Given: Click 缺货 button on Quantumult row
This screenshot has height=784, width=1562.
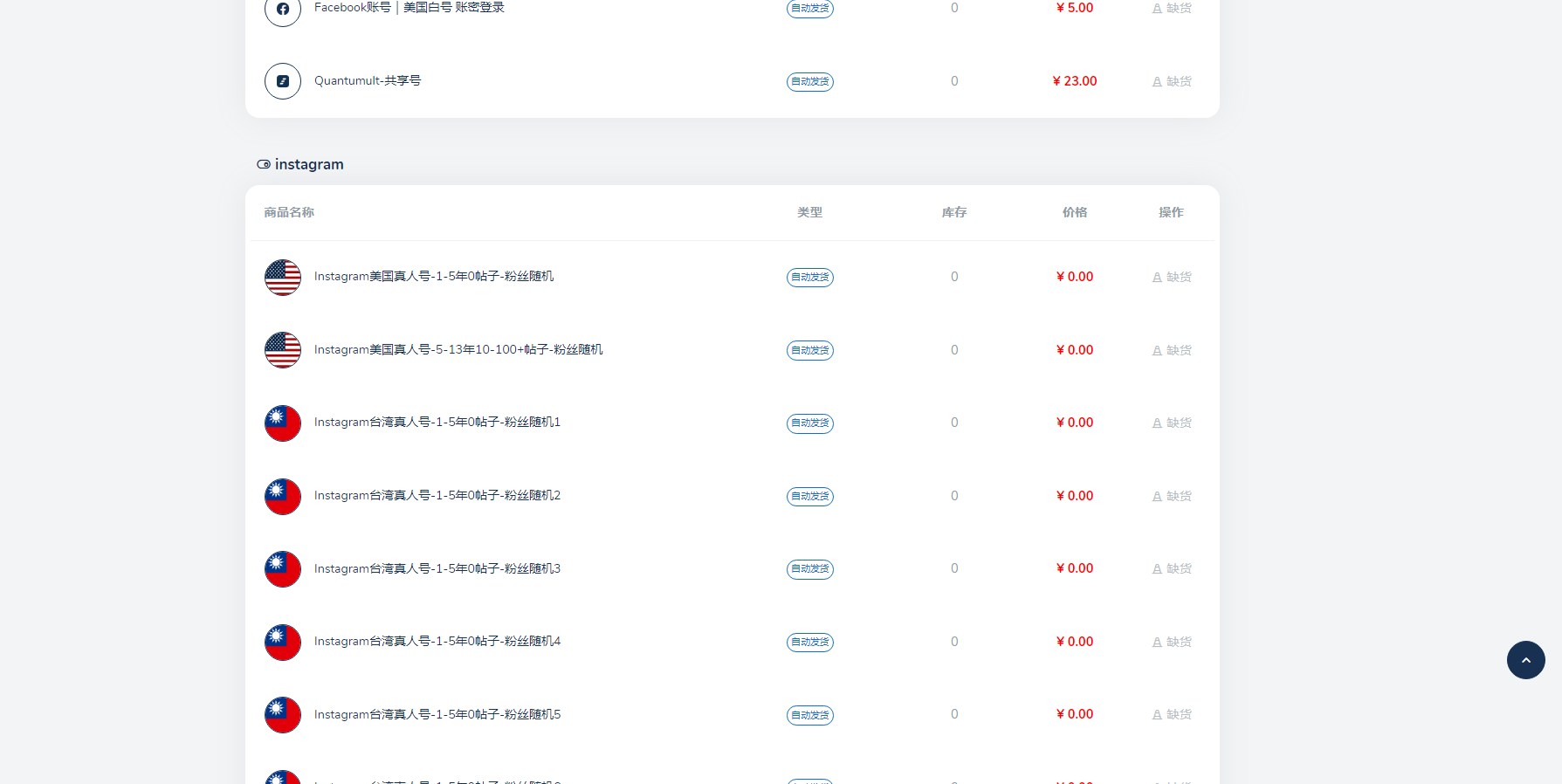Looking at the screenshot, I should point(1171,82).
